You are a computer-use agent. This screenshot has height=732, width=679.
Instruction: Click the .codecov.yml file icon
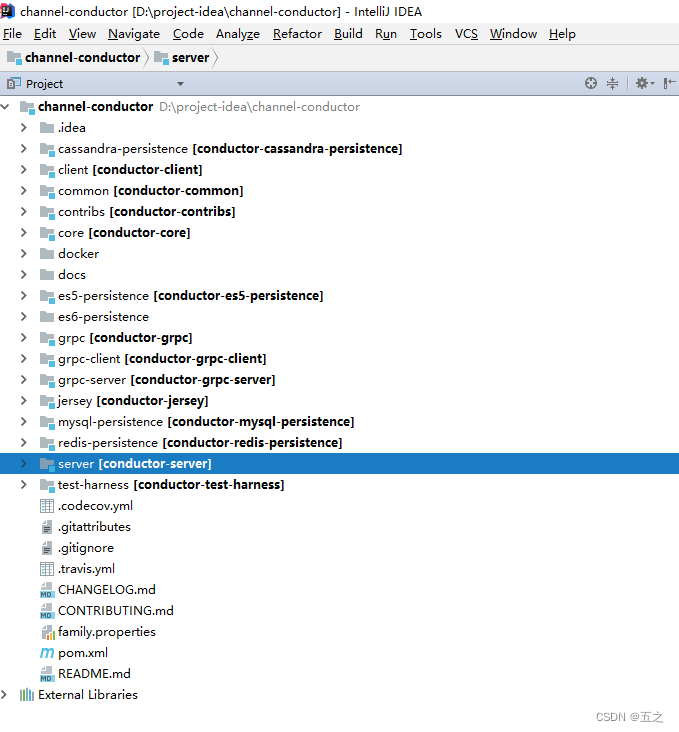[47, 506]
